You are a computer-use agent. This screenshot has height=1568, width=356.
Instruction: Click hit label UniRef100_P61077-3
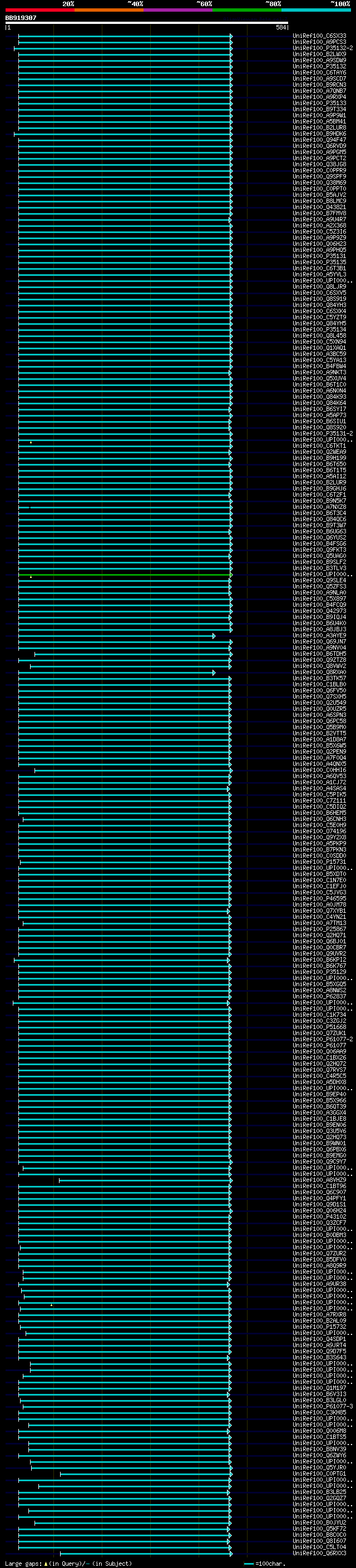(323, 1407)
